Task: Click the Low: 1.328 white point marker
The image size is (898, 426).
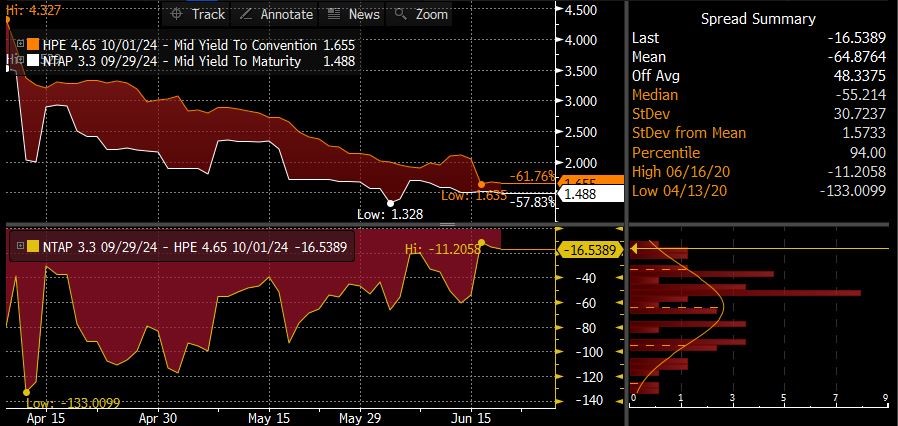Action: click(391, 203)
